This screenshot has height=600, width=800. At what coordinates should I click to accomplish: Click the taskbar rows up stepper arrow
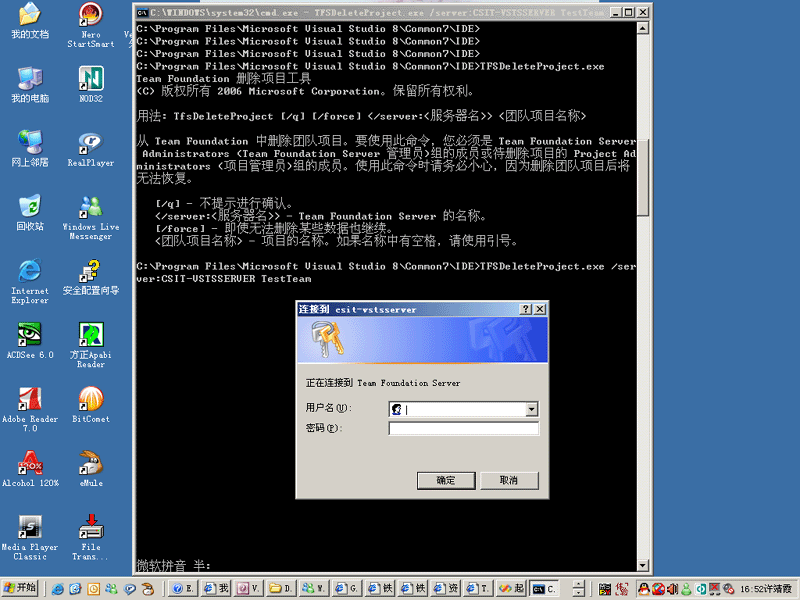(x=578, y=584)
